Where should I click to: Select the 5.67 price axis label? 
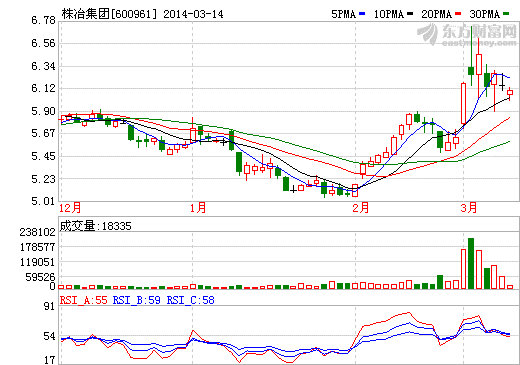[43, 134]
